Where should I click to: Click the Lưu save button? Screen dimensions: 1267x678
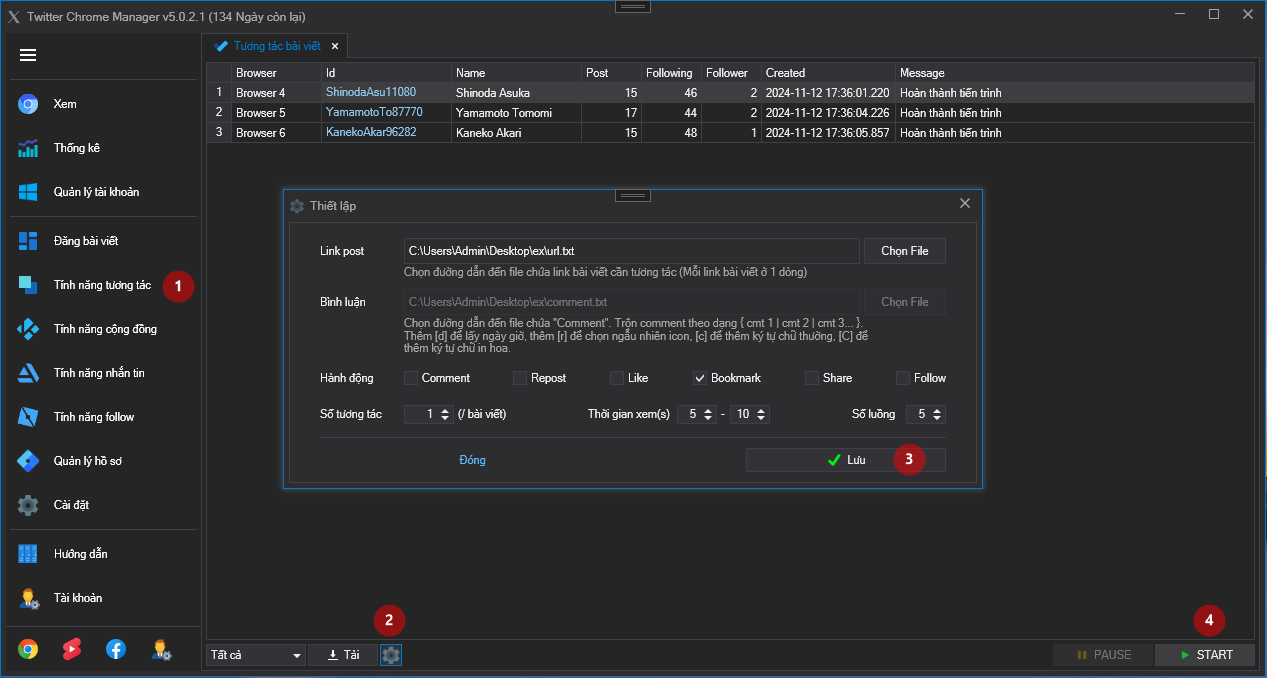pos(845,460)
